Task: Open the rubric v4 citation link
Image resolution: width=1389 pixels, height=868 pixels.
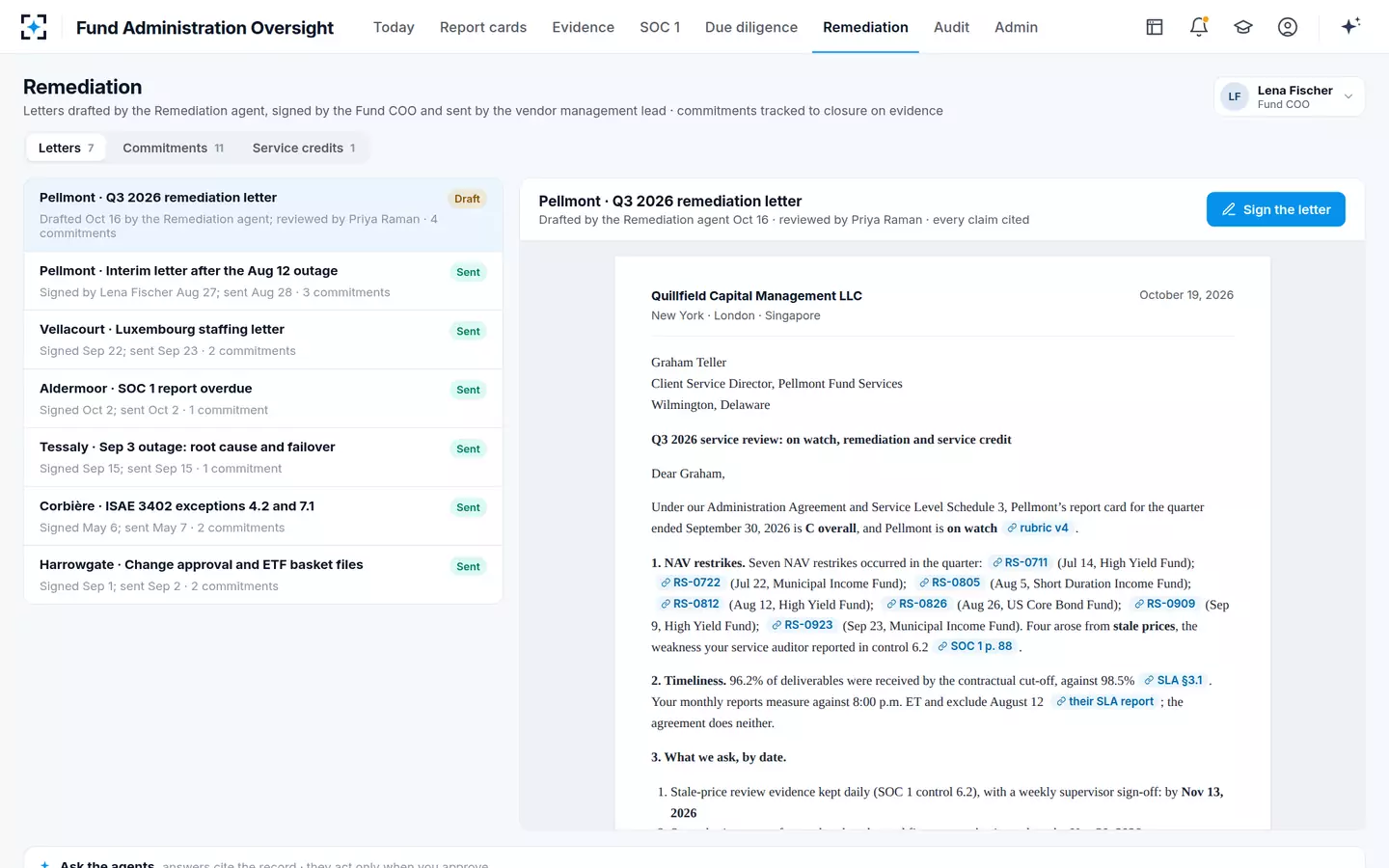Action: coord(1038,528)
